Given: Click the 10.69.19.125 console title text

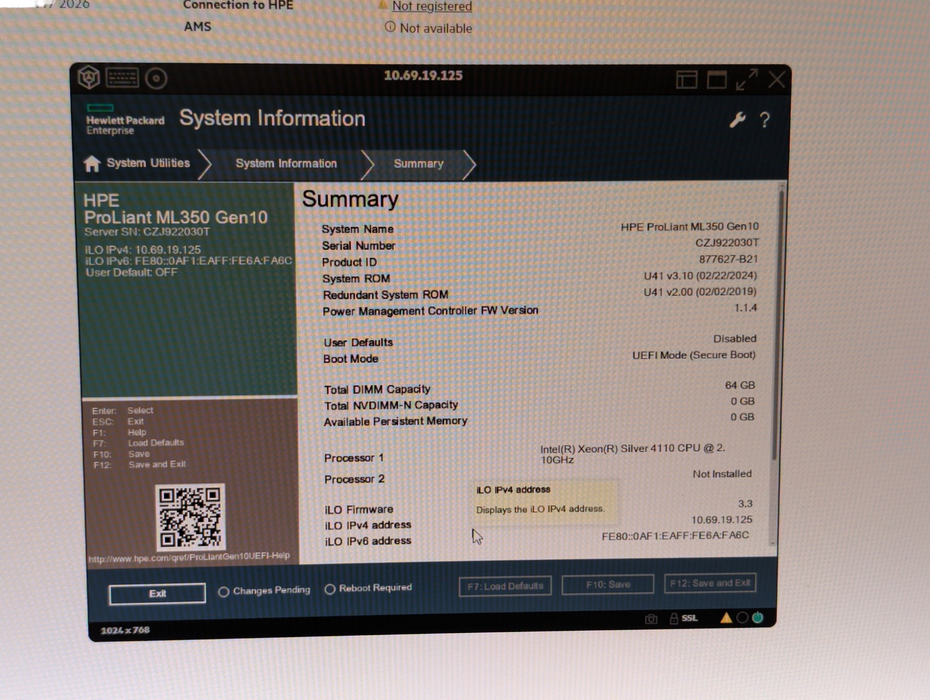Looking at the screenshot, I should tap(423, 76).
